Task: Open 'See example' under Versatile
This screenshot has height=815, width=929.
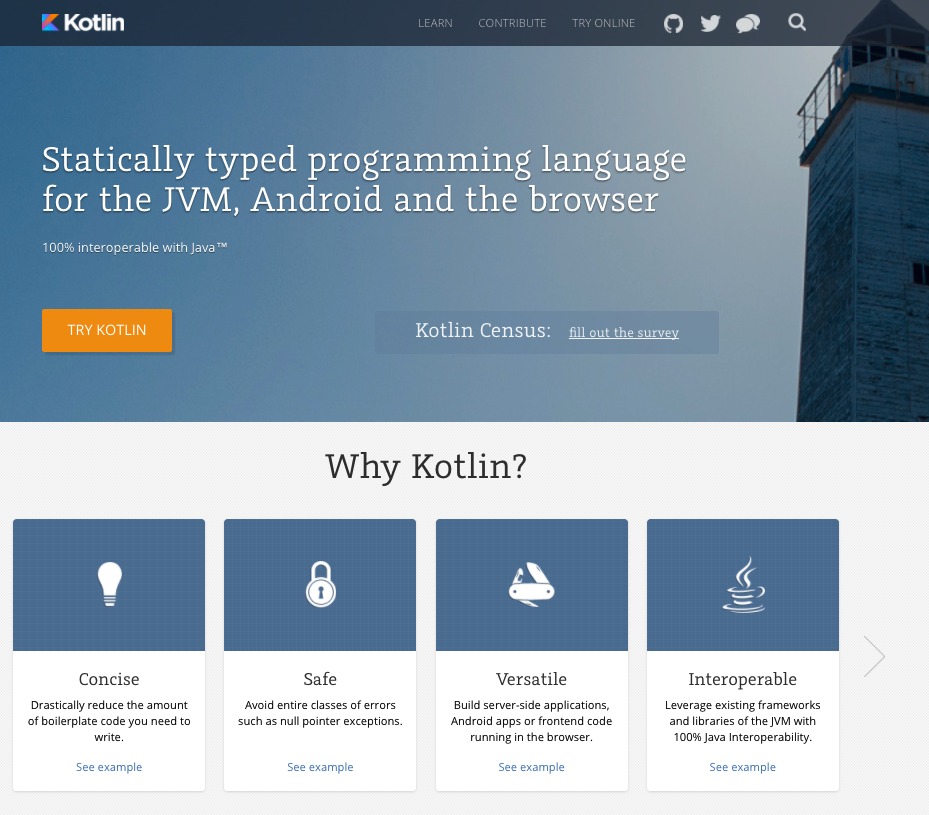Action: pos(531,767)
